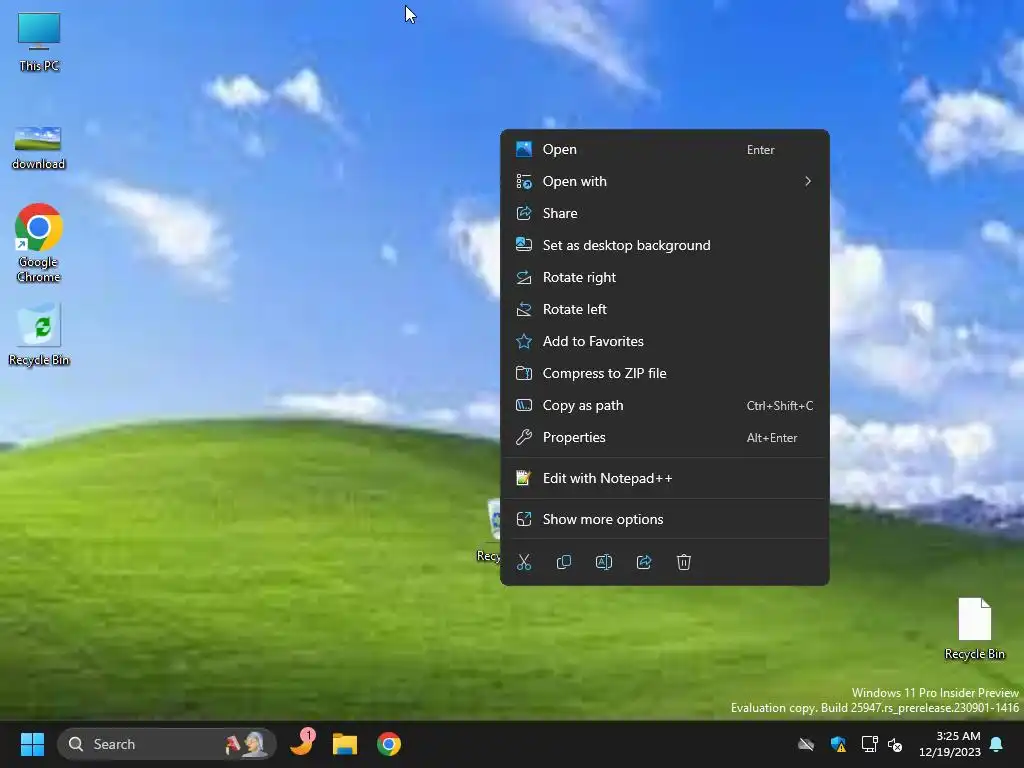Click the muted volume tray icon
Image resolution: width=1024 pixels, height=768 pixels.
tap(895, 744)
